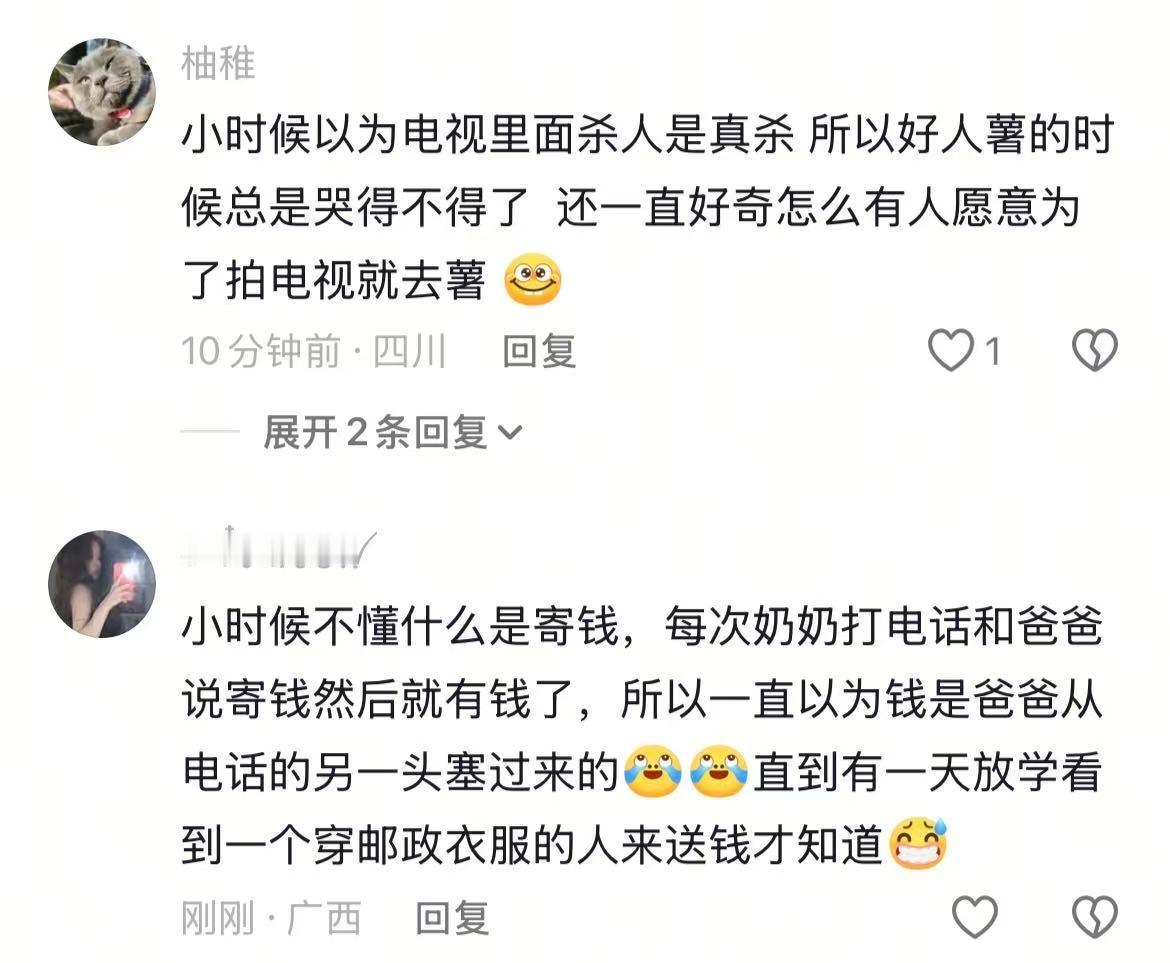
Task: Like the 广西 comment with heart icon
Action: point(975,917)
